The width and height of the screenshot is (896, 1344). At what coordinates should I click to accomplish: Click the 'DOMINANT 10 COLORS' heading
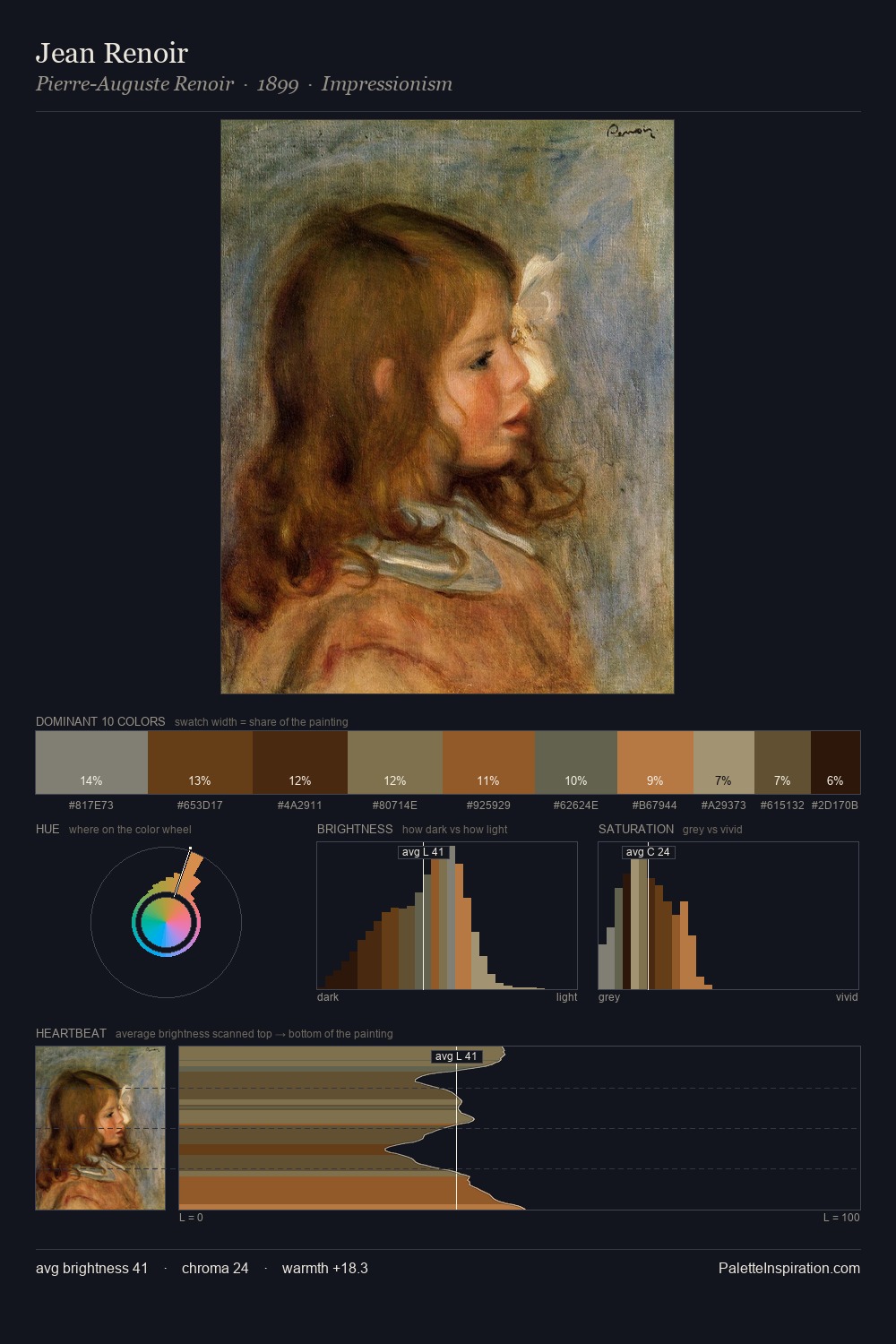(x=100, y=721)
